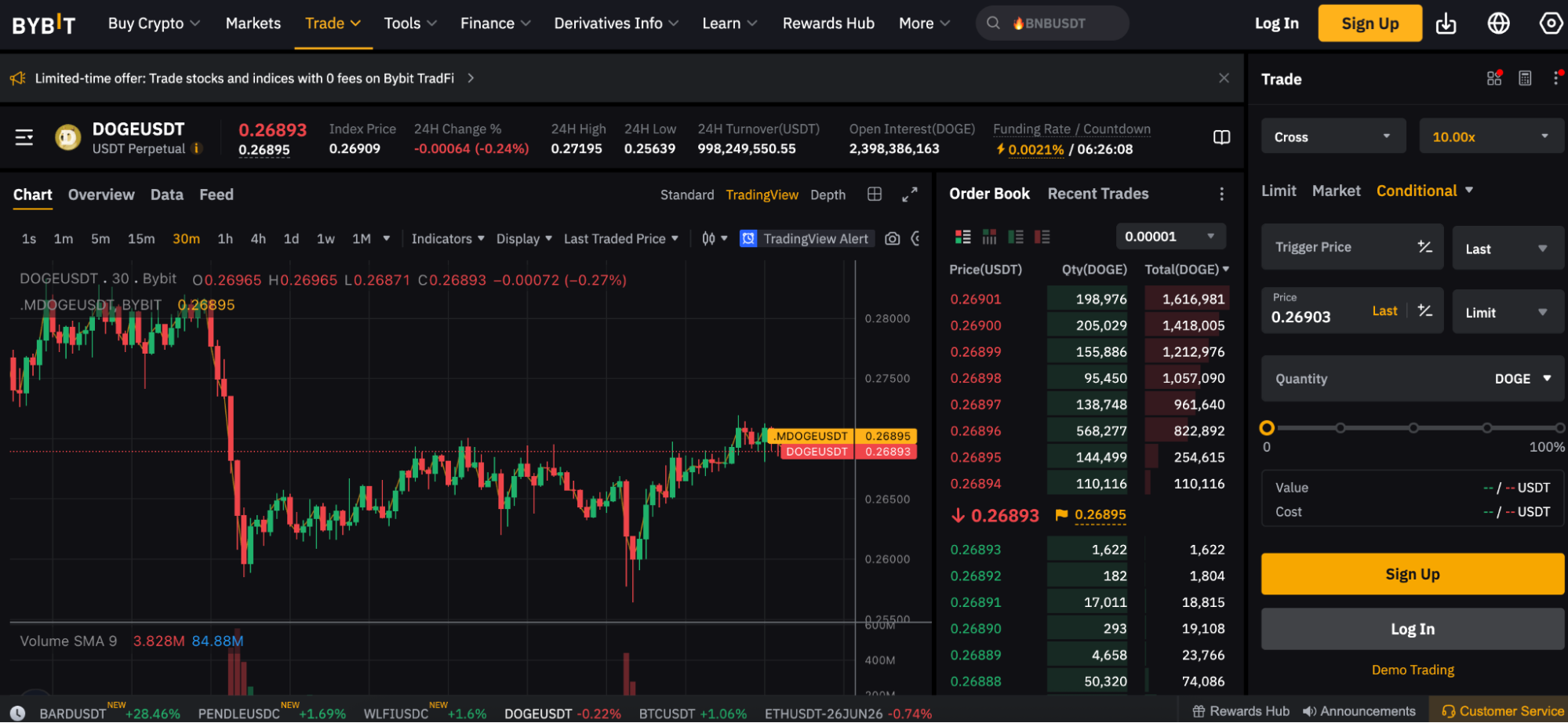
Task: Switch to the Feed tab
Action: point(216,194)
